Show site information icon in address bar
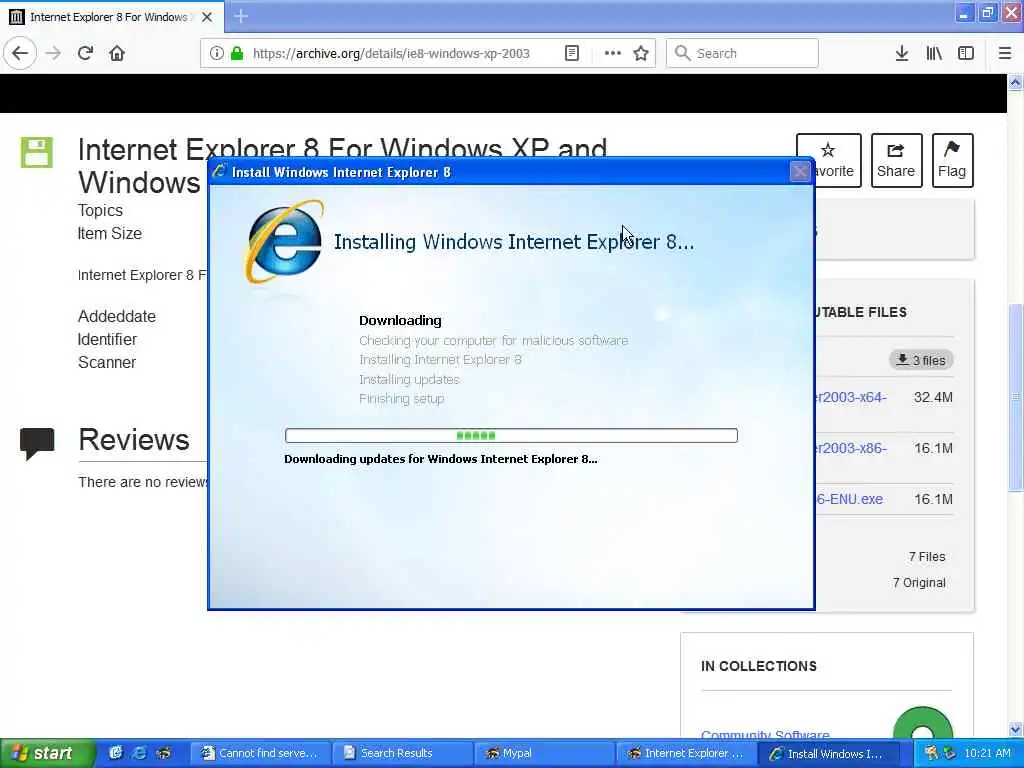Screen dimensions: 1024x768 coord(216,54)
